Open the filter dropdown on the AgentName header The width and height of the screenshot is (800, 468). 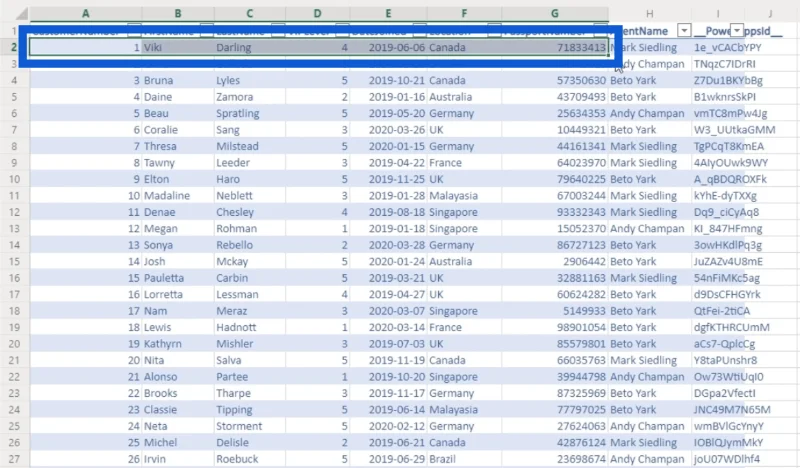click(x=684, y=31)
